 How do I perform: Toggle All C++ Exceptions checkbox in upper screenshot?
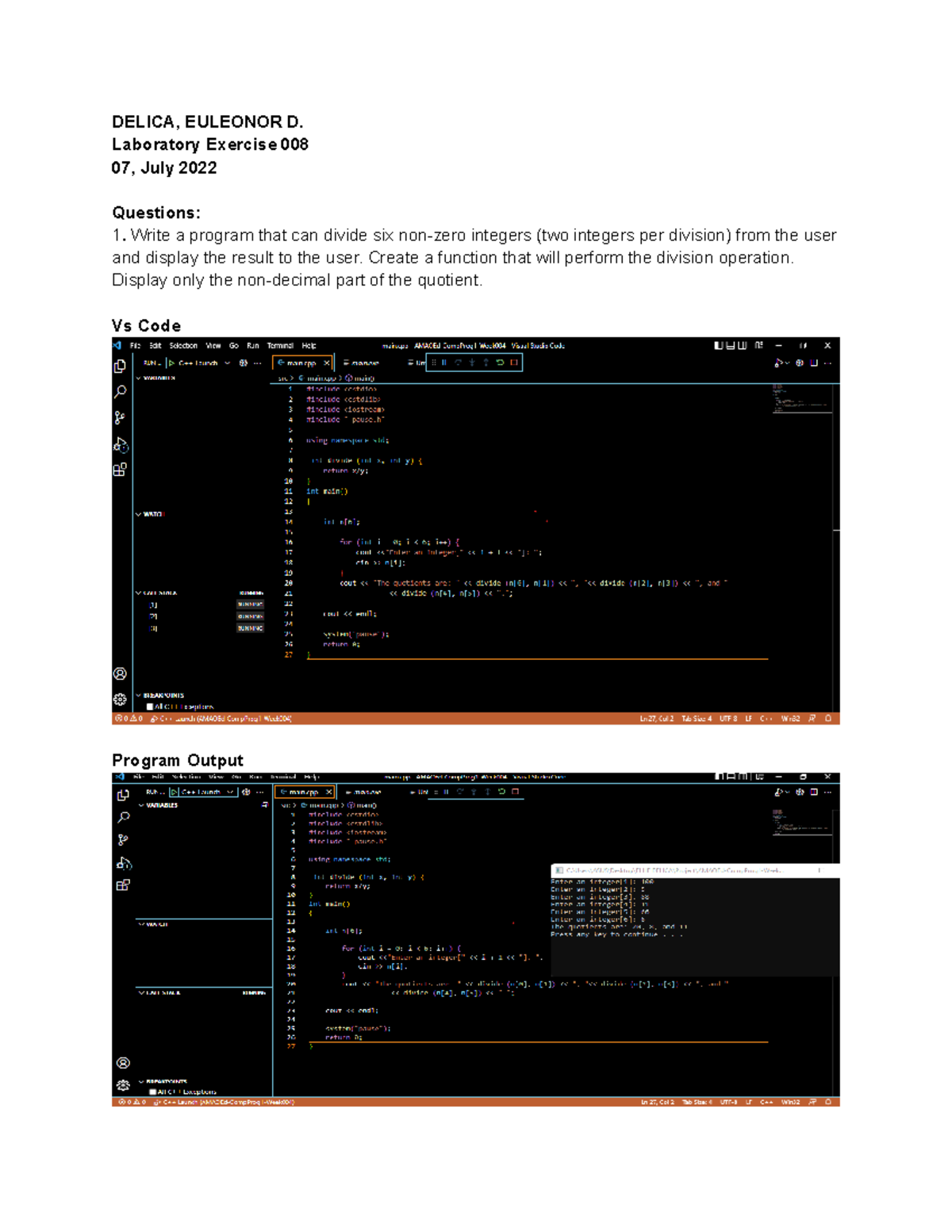point(149,707)
